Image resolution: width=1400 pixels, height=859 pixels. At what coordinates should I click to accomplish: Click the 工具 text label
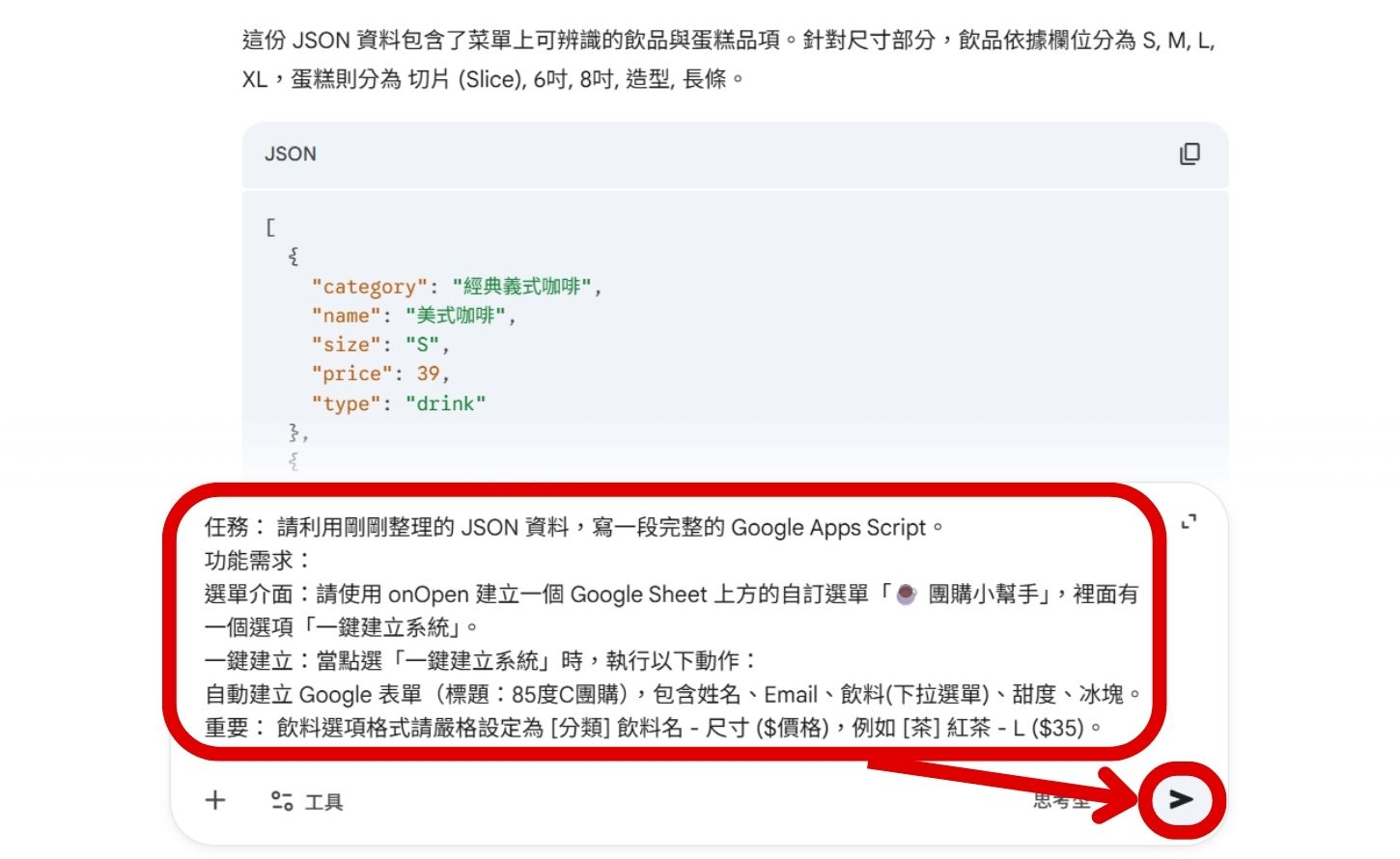tap(322, 801)
